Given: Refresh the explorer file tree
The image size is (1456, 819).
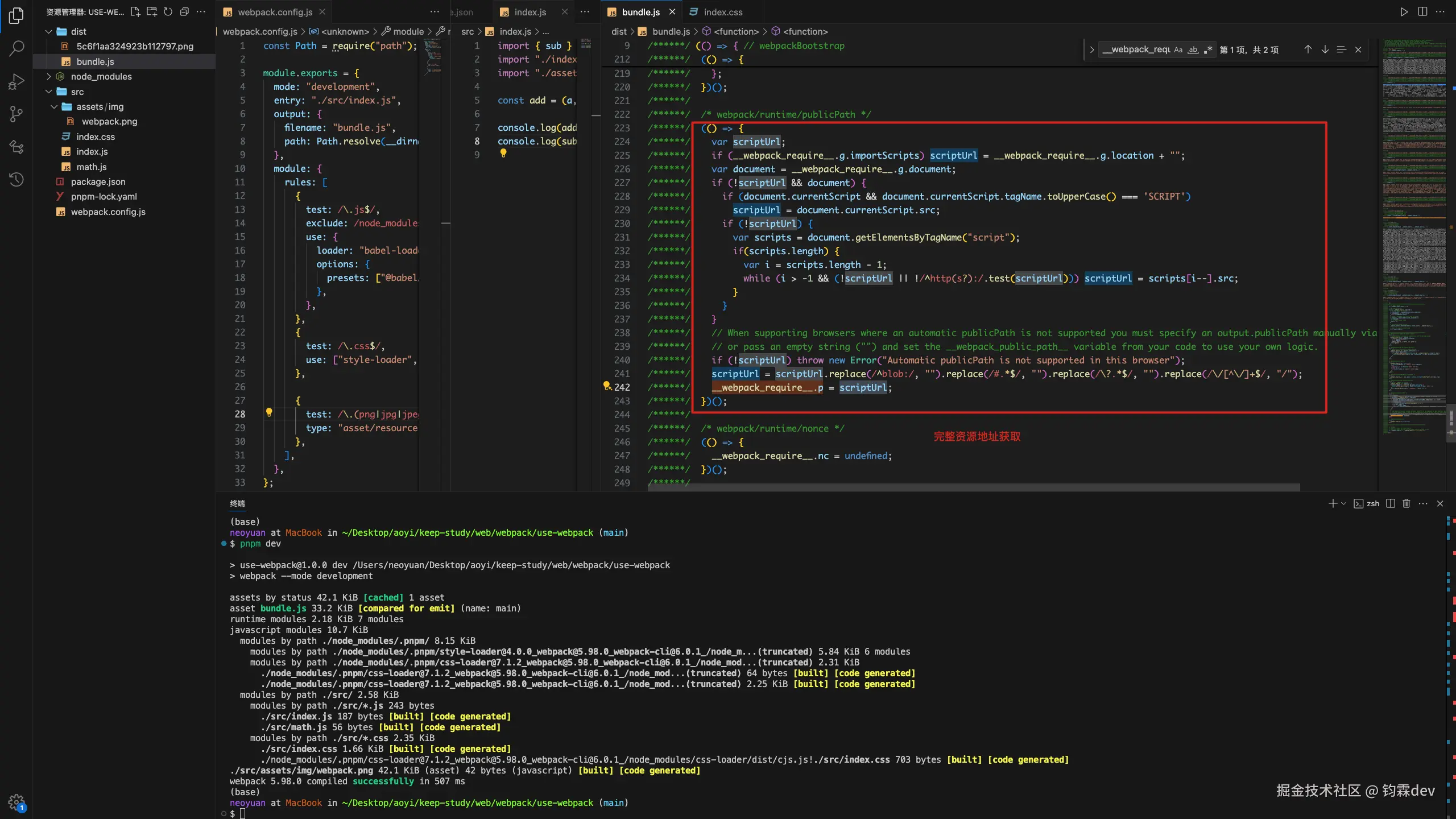Looking at the screenshot, I should tap(168, 12).
